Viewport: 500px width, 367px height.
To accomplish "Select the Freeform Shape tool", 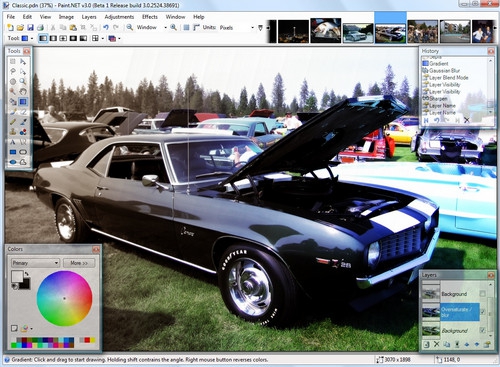I will (23, 162).
